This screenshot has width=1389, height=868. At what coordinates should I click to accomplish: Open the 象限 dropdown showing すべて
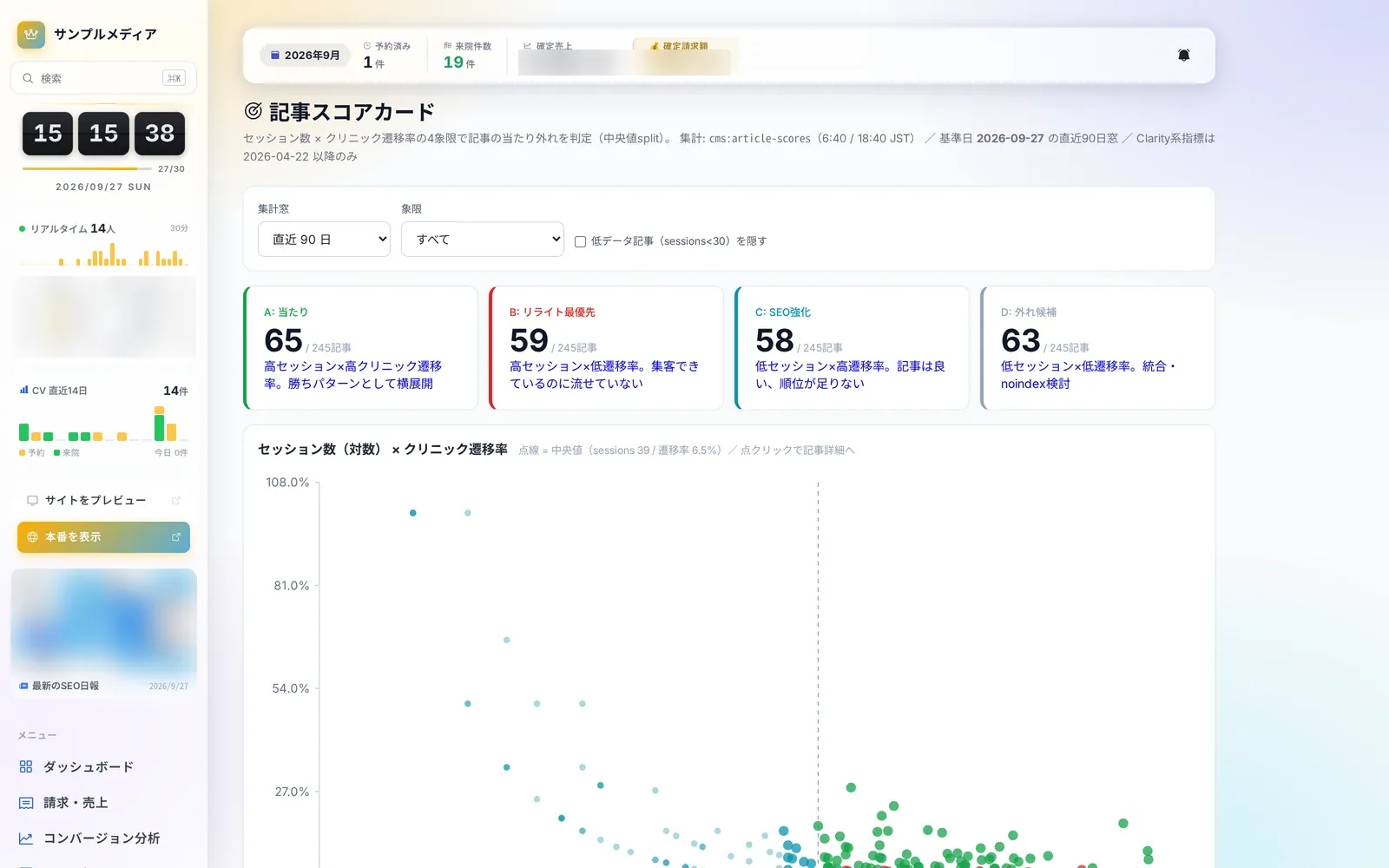(483, 240)
